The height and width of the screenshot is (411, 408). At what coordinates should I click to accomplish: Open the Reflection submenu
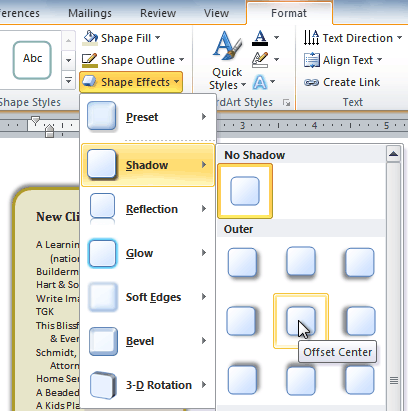(x=148, y=209)
